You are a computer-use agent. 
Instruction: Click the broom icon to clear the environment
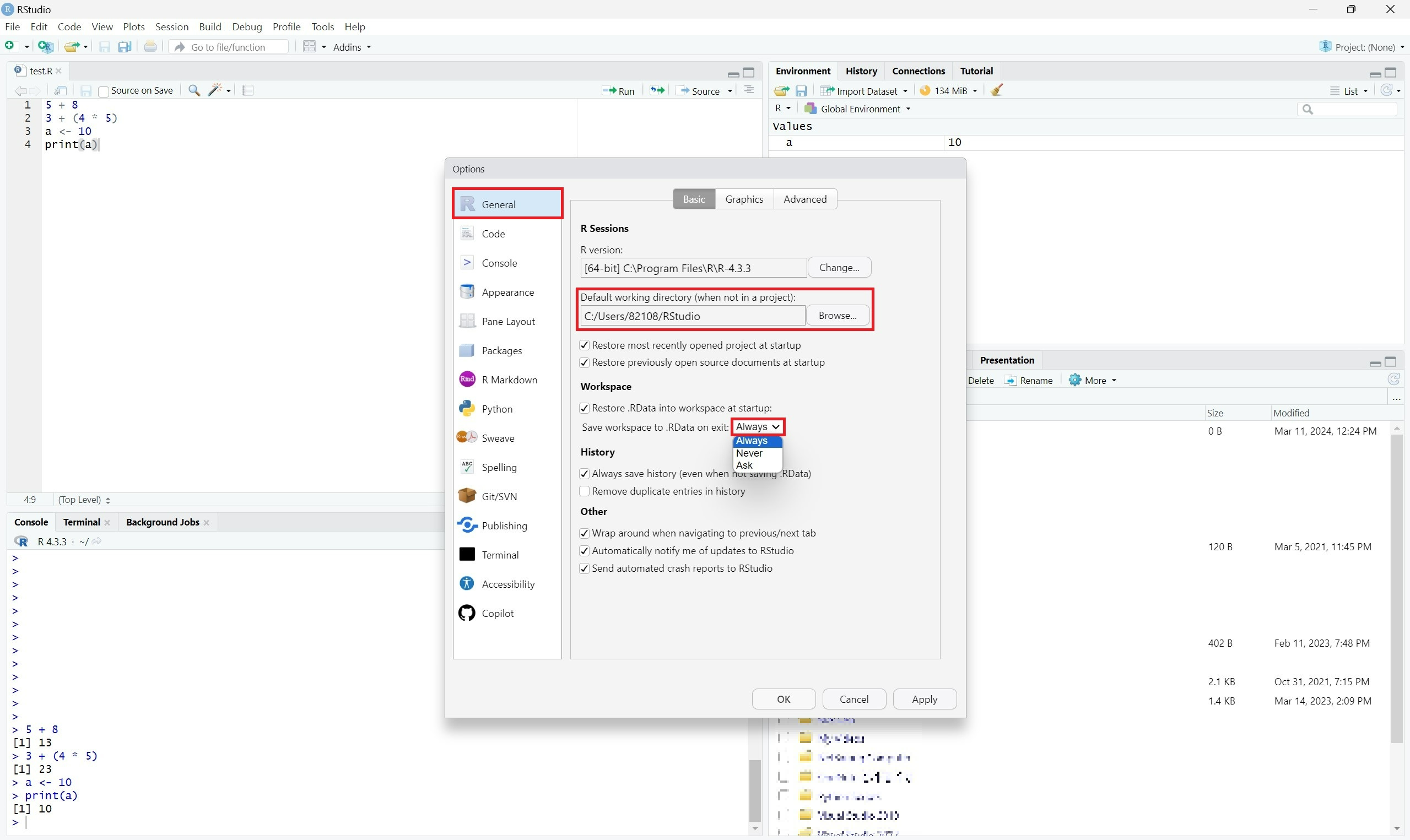point(997,90)
